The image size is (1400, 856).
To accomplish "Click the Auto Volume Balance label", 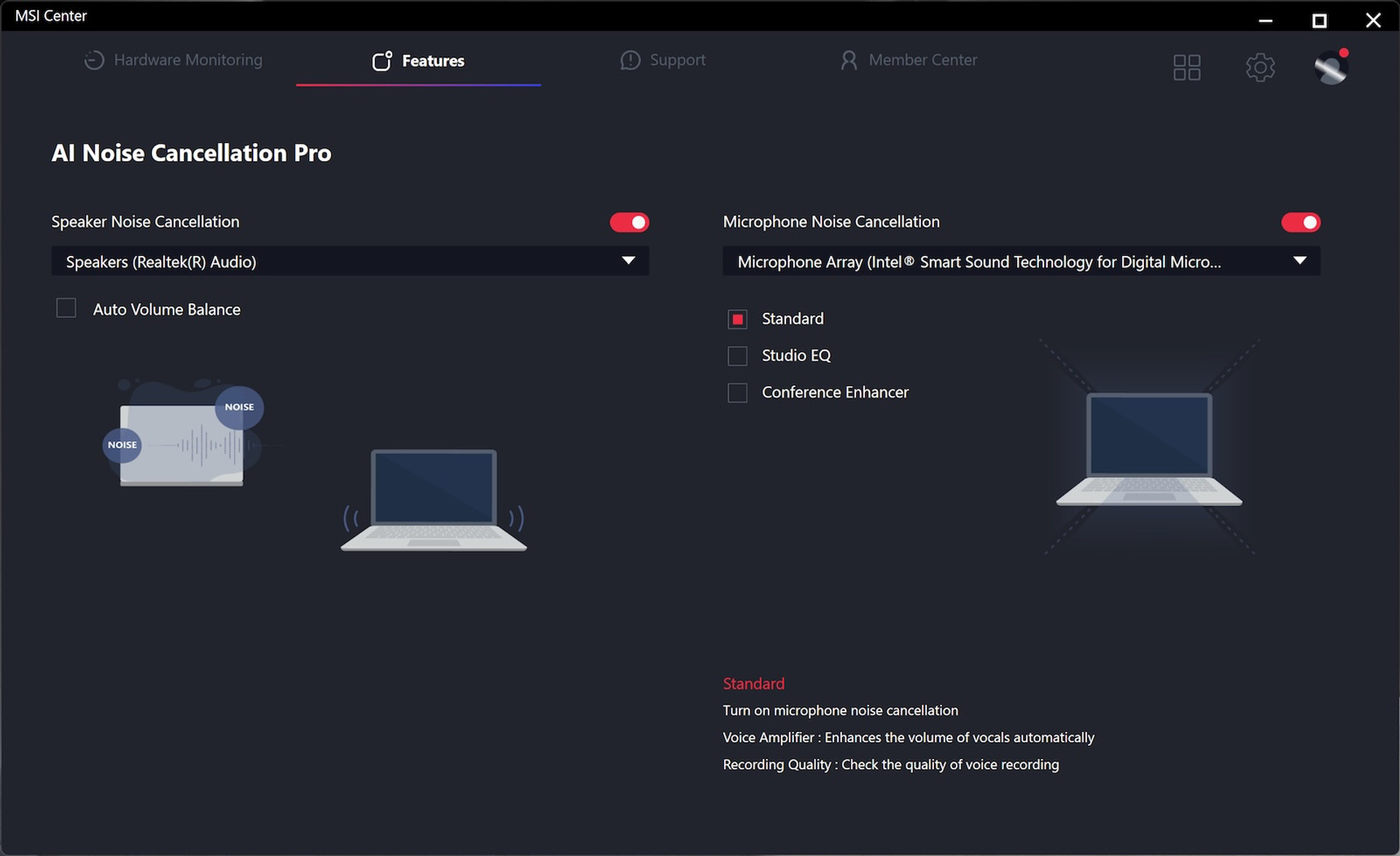I will [167, 309].
